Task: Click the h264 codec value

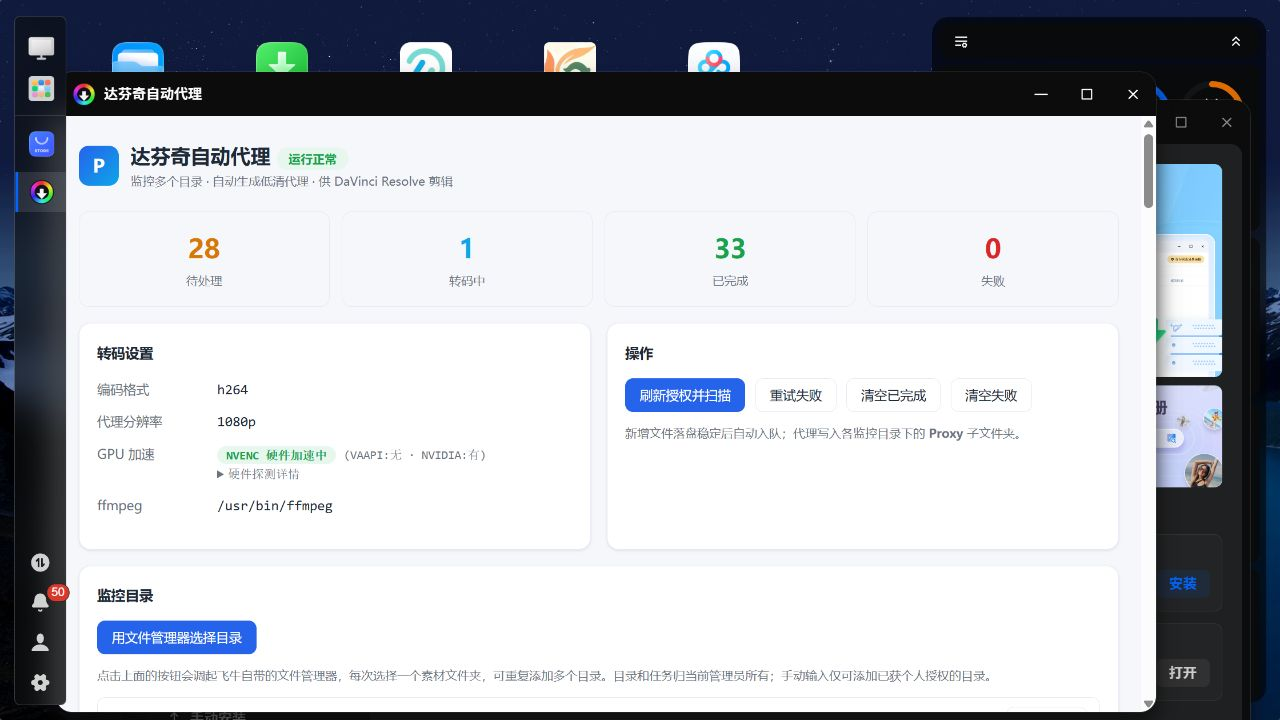Action: [233, 390]
